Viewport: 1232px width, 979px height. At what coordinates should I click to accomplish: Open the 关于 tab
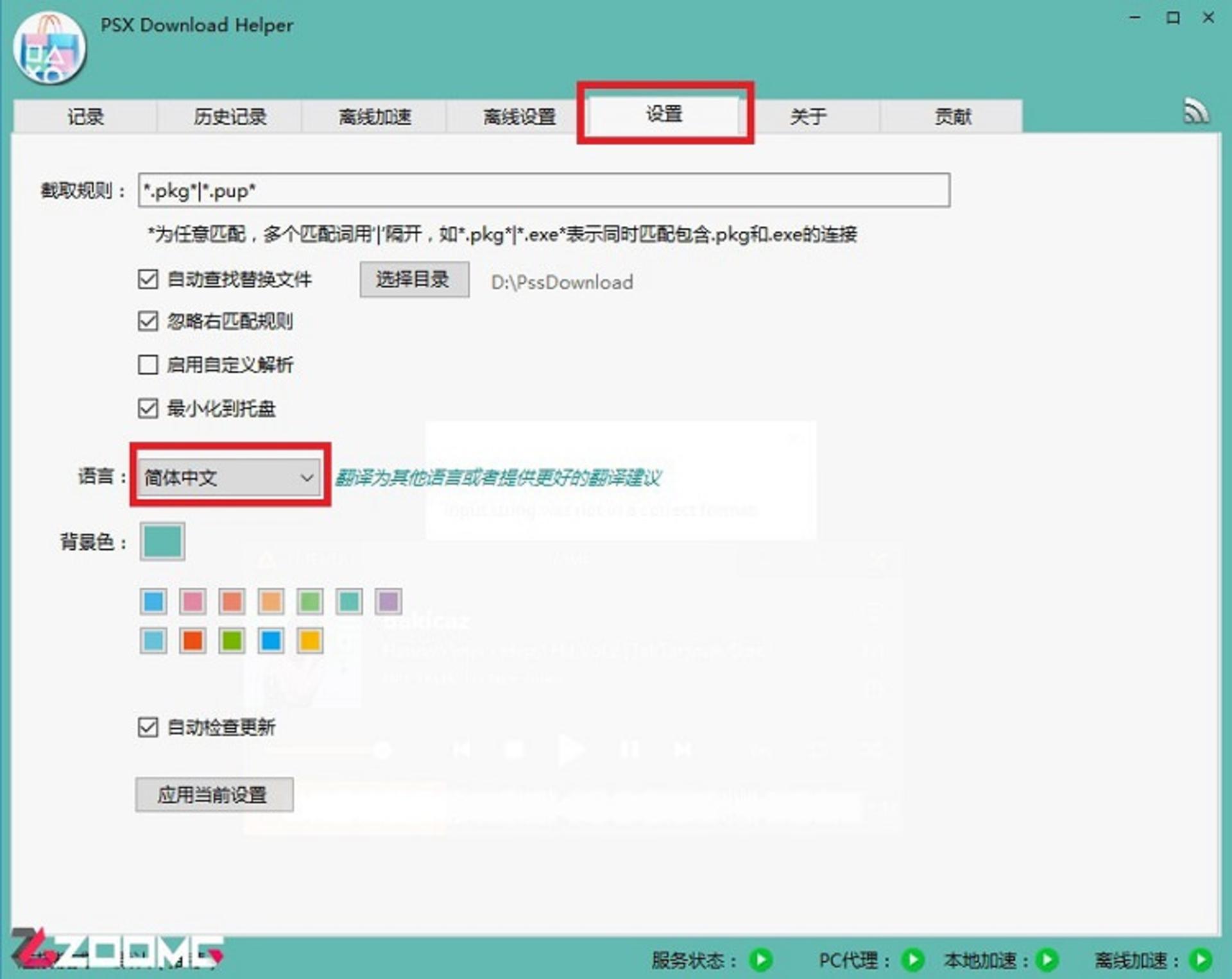coord(809,116)
